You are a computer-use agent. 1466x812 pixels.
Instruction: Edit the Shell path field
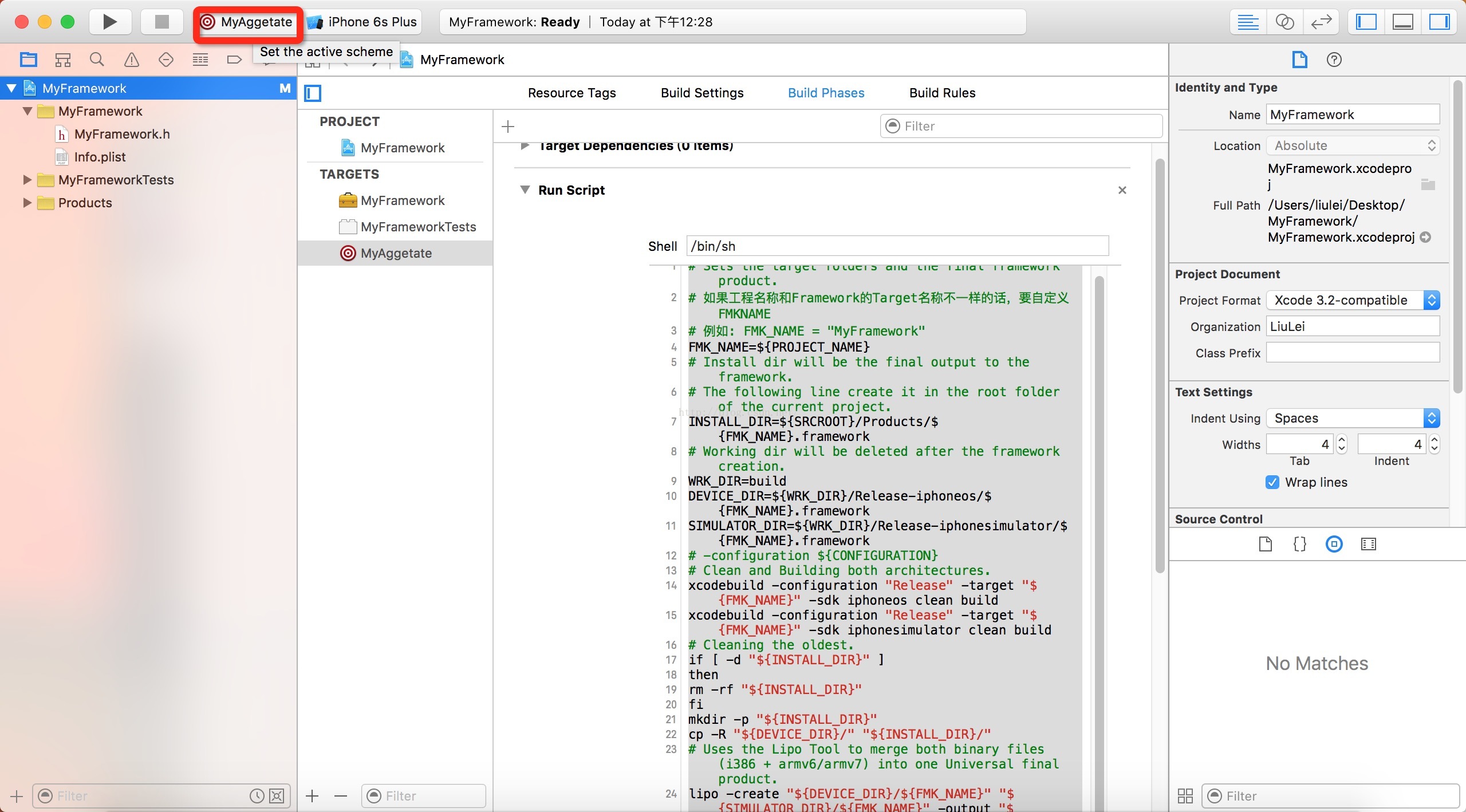[x=897, y=246]
